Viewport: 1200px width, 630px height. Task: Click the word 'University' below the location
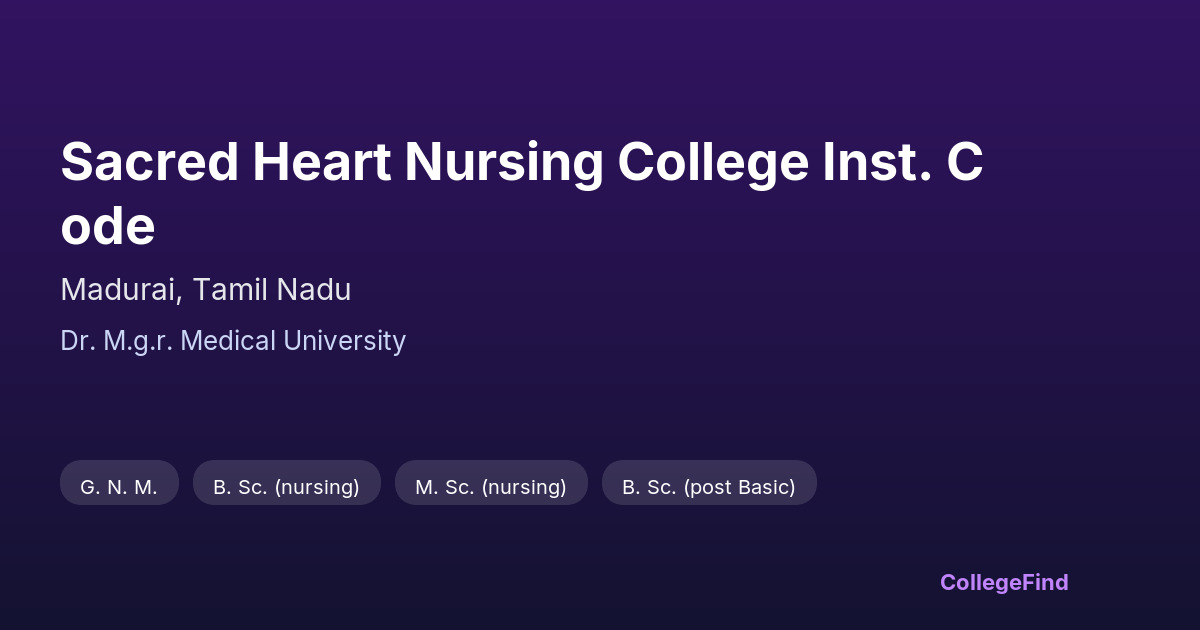click(345, 341)
